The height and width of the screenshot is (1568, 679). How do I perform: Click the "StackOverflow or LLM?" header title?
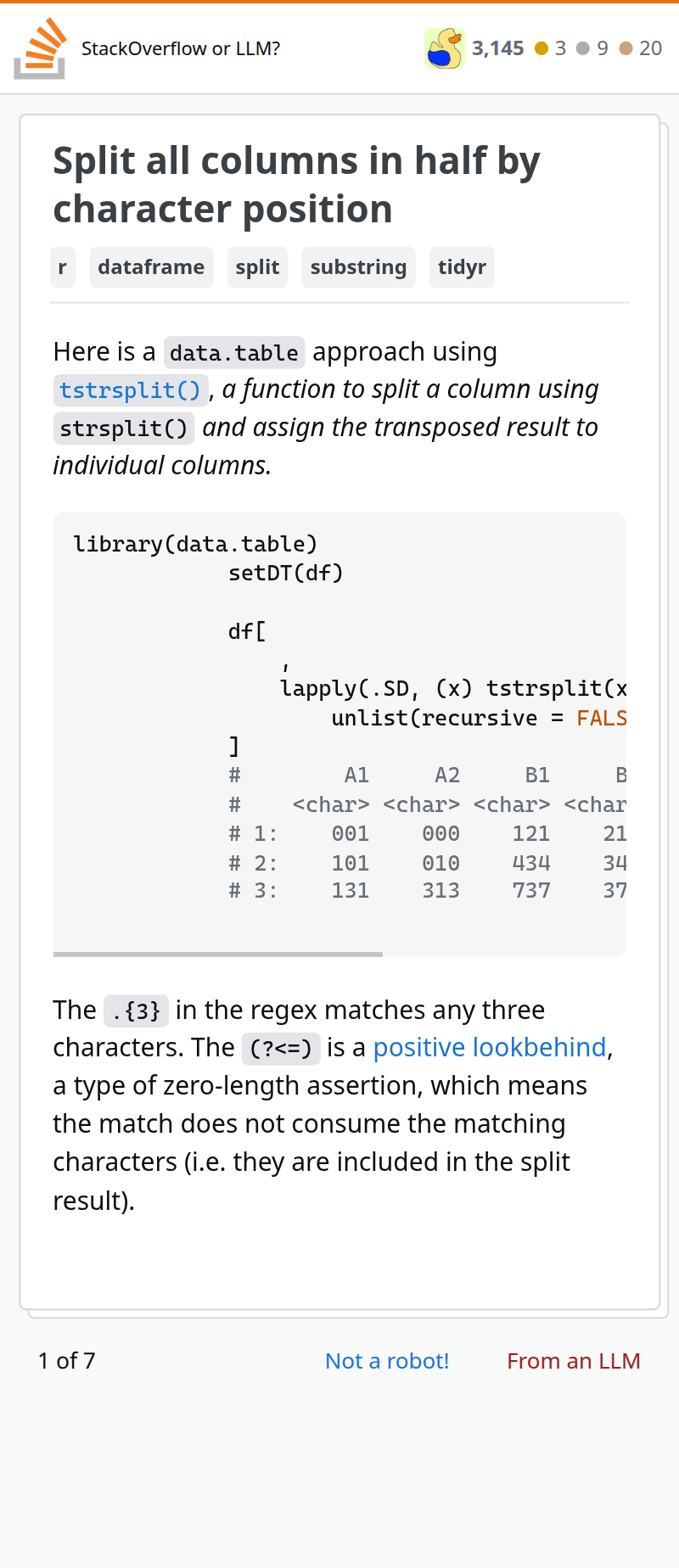point(181,48)
